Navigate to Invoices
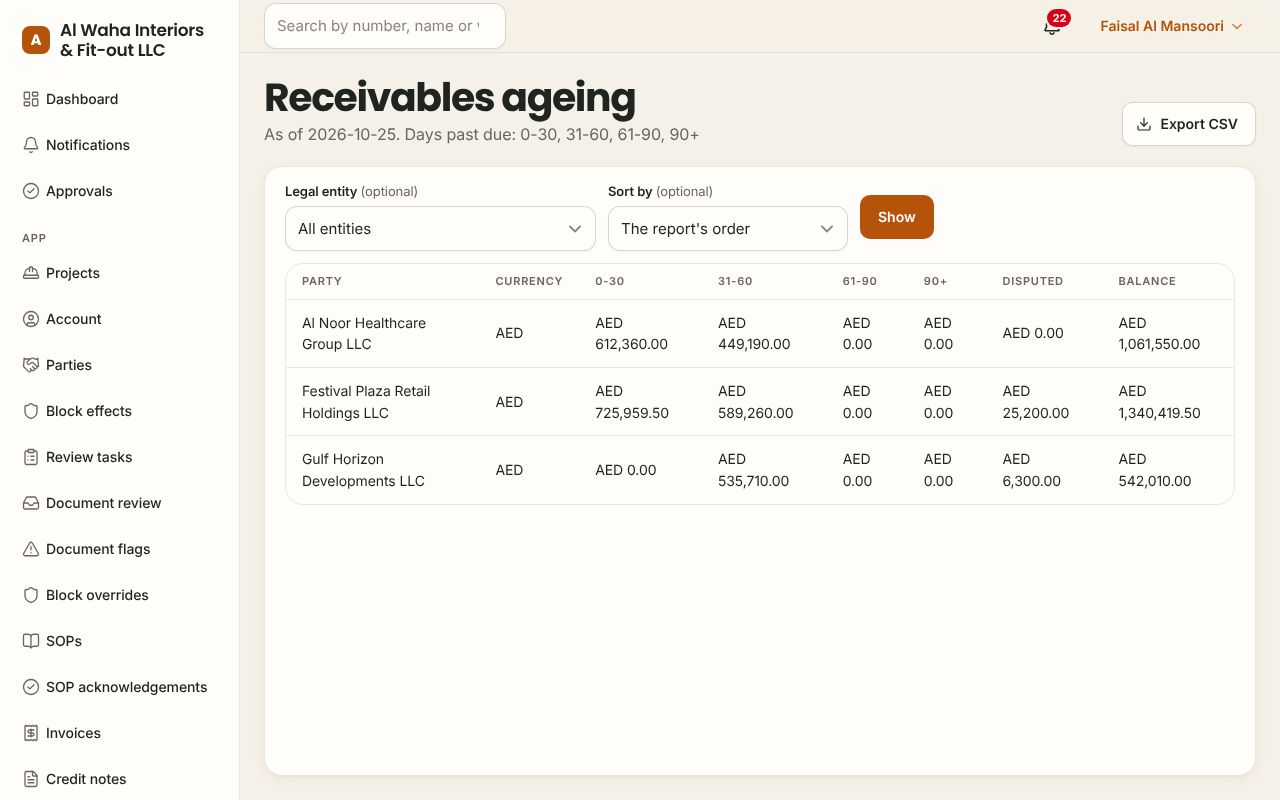 [73, 733]
